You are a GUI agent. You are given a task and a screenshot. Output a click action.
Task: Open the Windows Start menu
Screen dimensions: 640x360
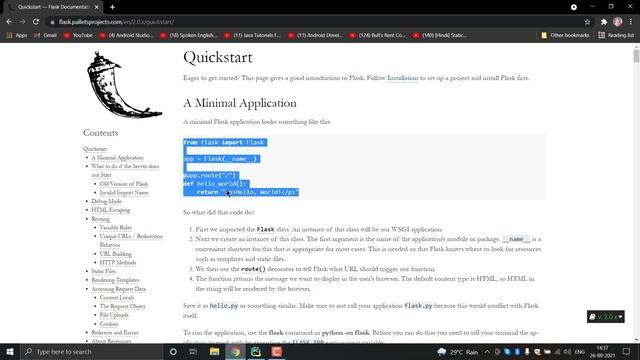[x=10, y=352]
